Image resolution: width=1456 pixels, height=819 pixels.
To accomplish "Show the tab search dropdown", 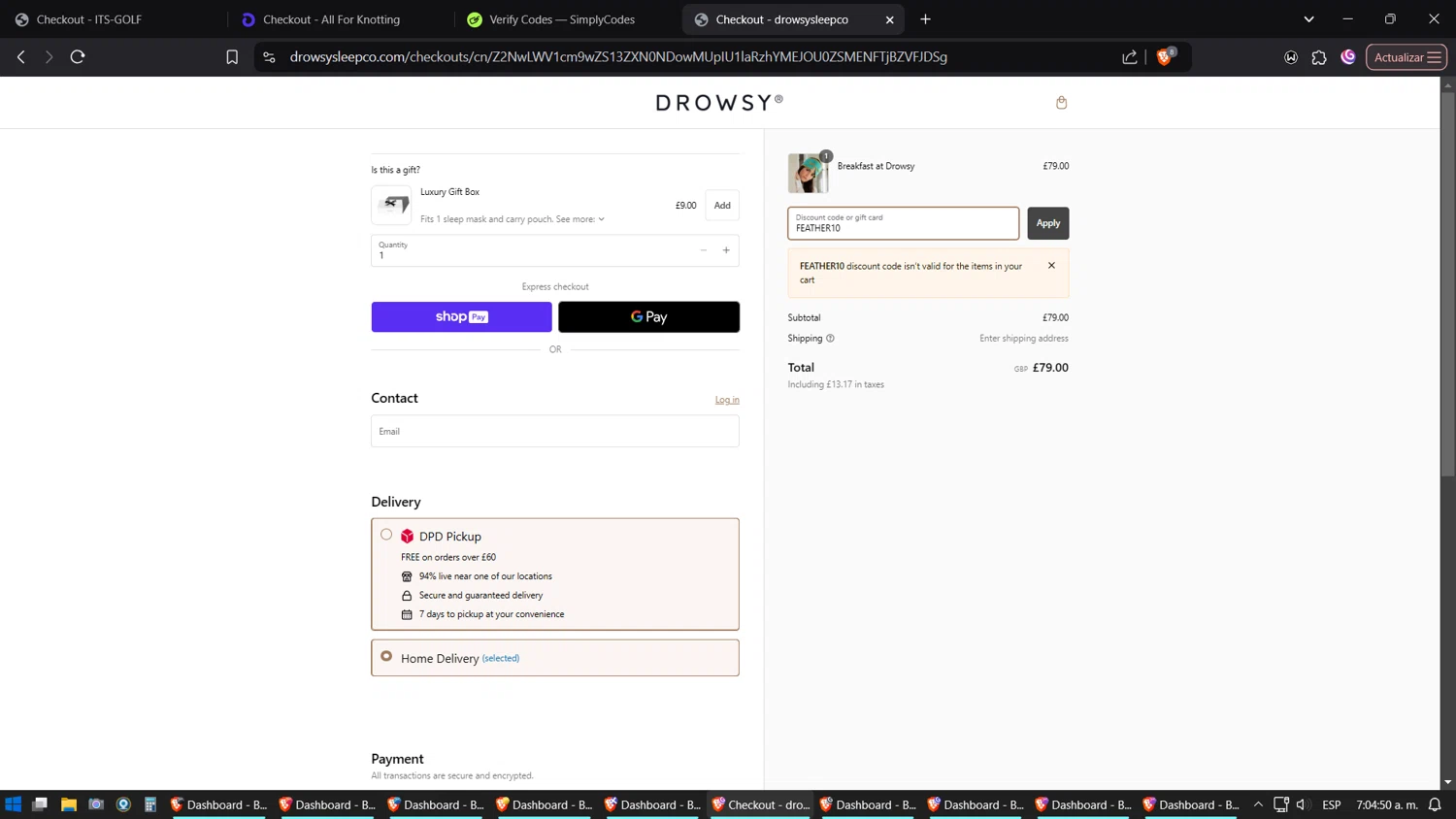I will 1308,19.
